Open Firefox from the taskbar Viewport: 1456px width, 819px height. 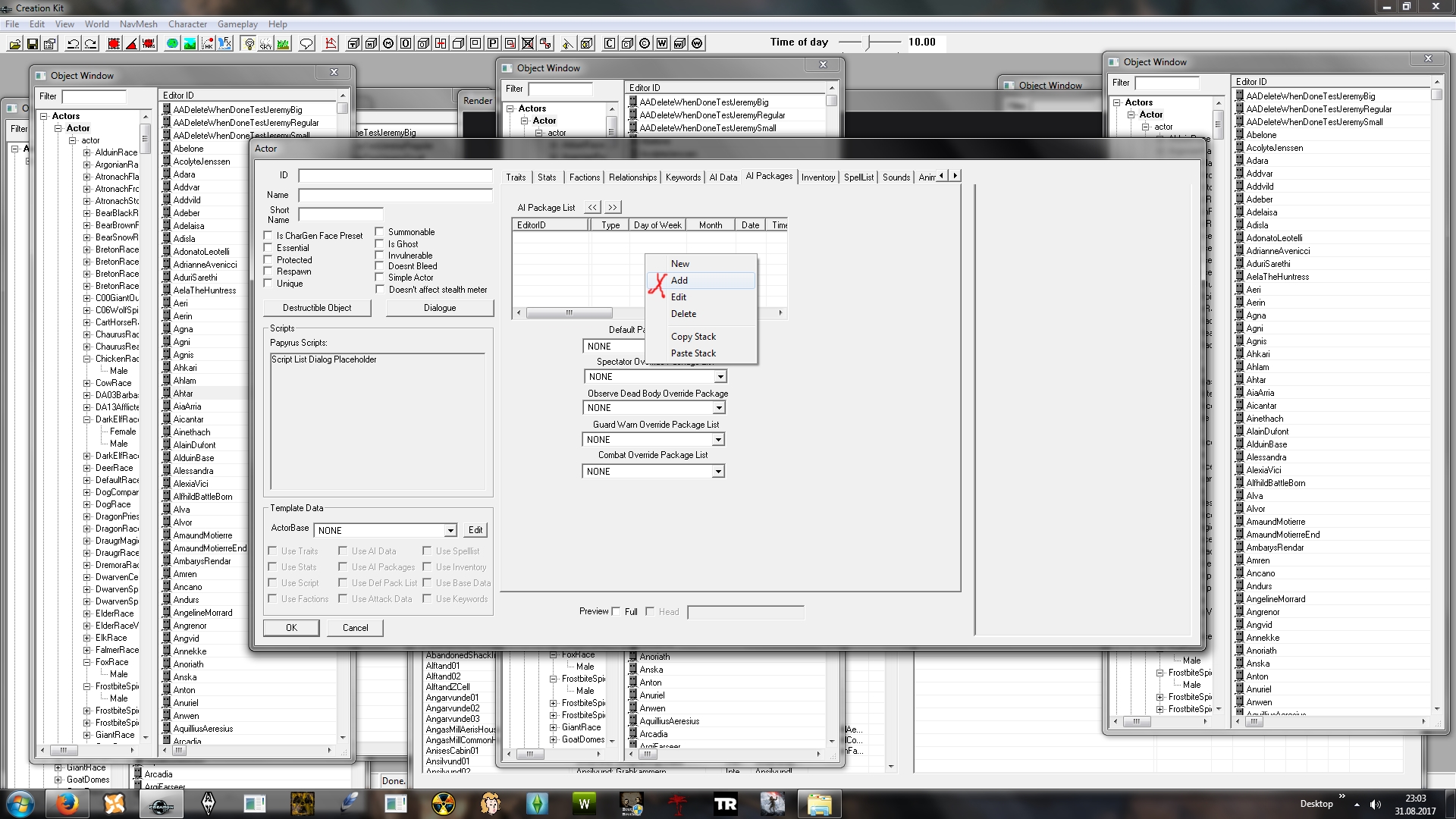(67, 804)
